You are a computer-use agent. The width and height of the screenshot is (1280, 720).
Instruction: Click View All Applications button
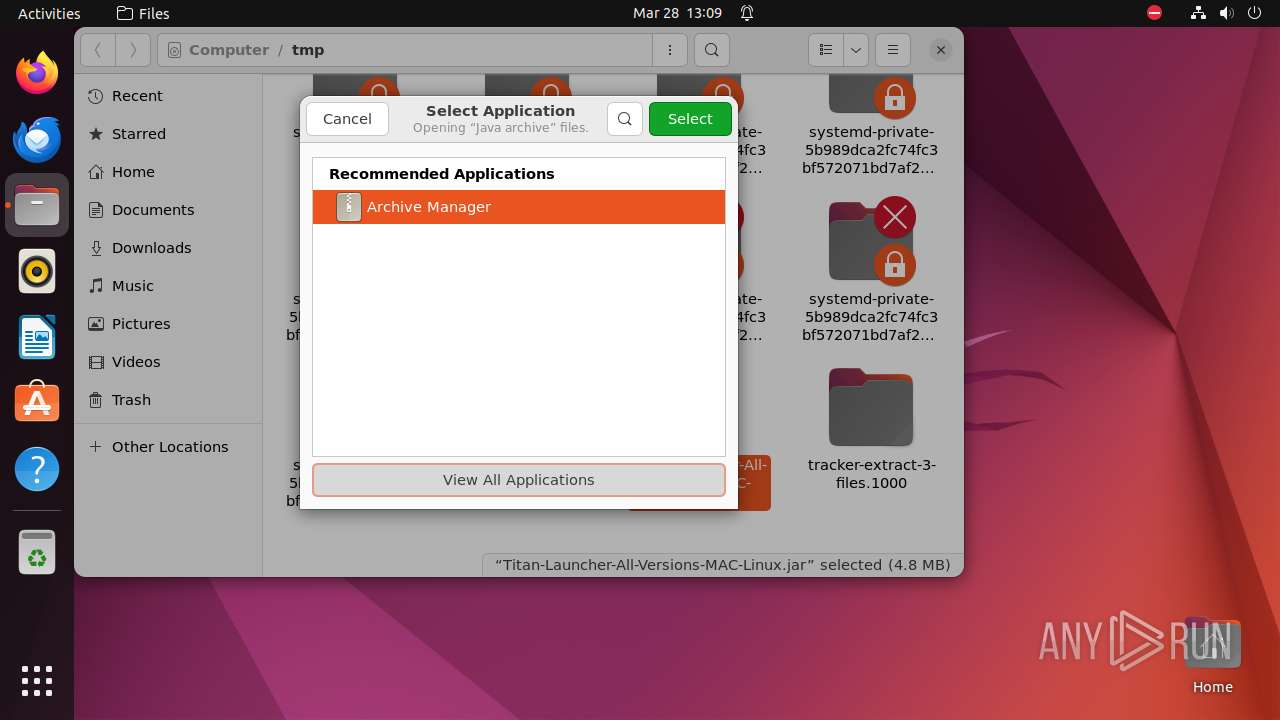click(519, 480)
